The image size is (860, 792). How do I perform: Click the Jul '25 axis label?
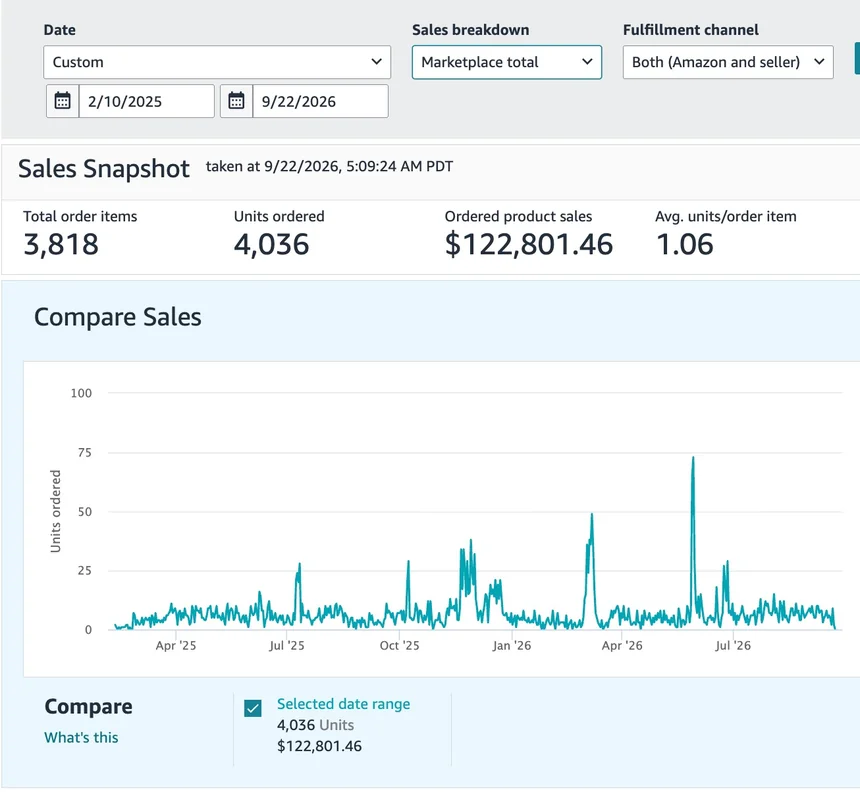(286, 646)
